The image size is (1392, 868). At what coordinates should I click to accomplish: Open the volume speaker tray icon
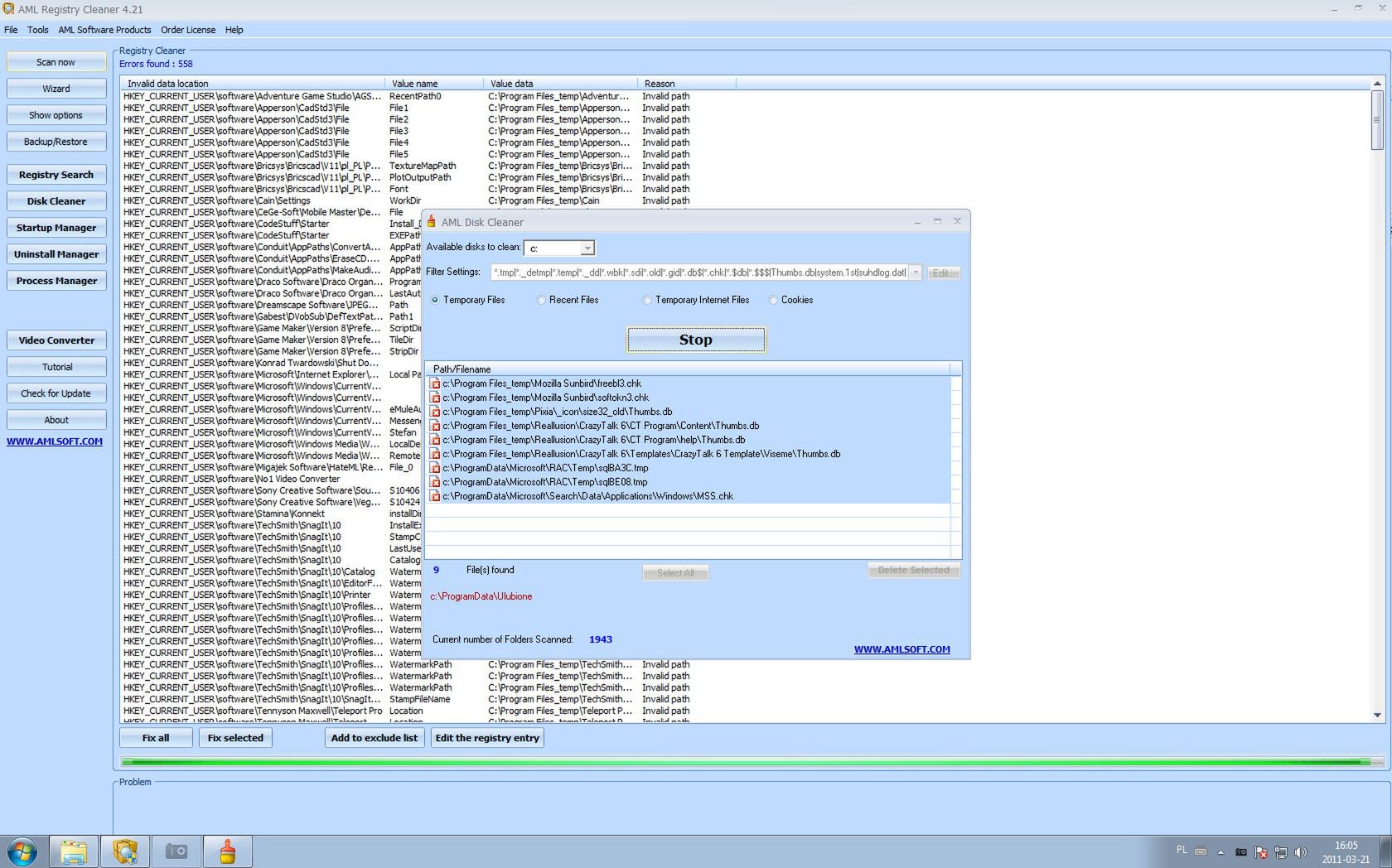pos(1301,852)
